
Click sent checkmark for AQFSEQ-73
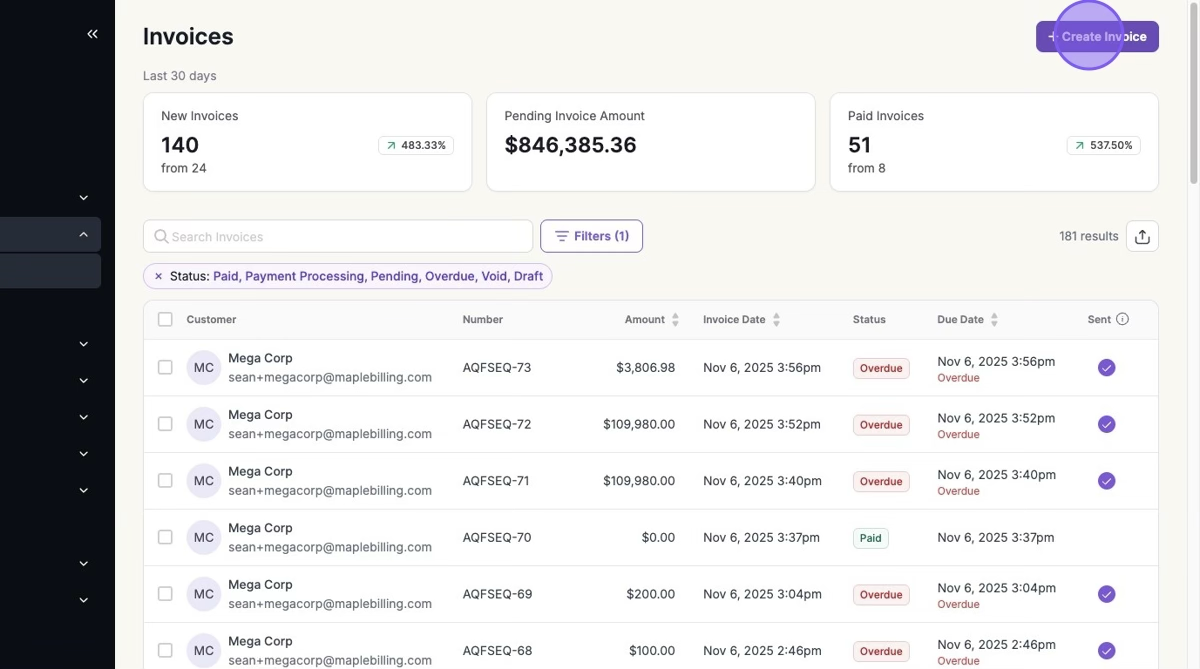point(1106,368)
